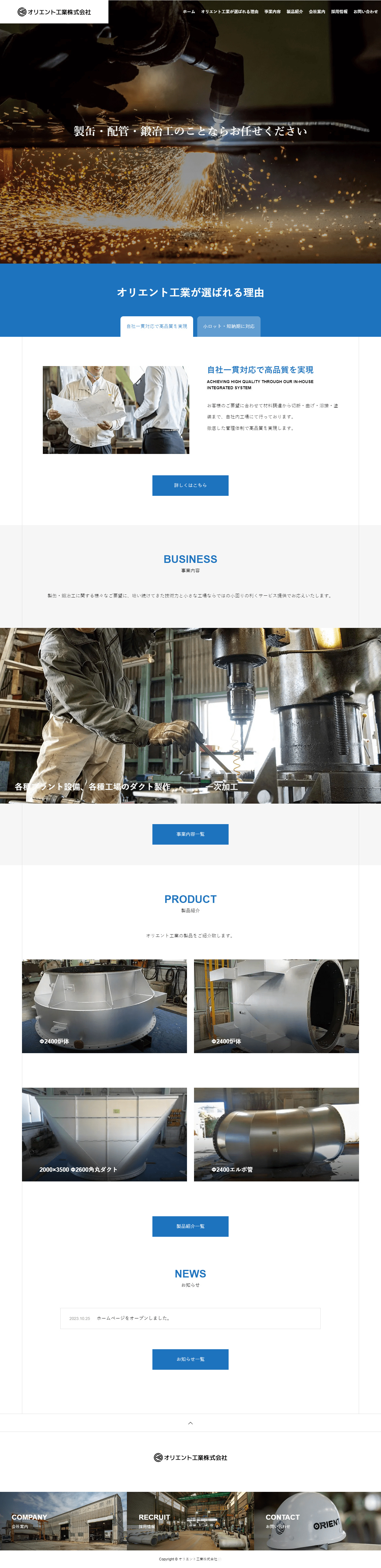Screen dimensions: 381x1568
Task: Go to 事業内容 in the top navigation
Action: point(273,11)
